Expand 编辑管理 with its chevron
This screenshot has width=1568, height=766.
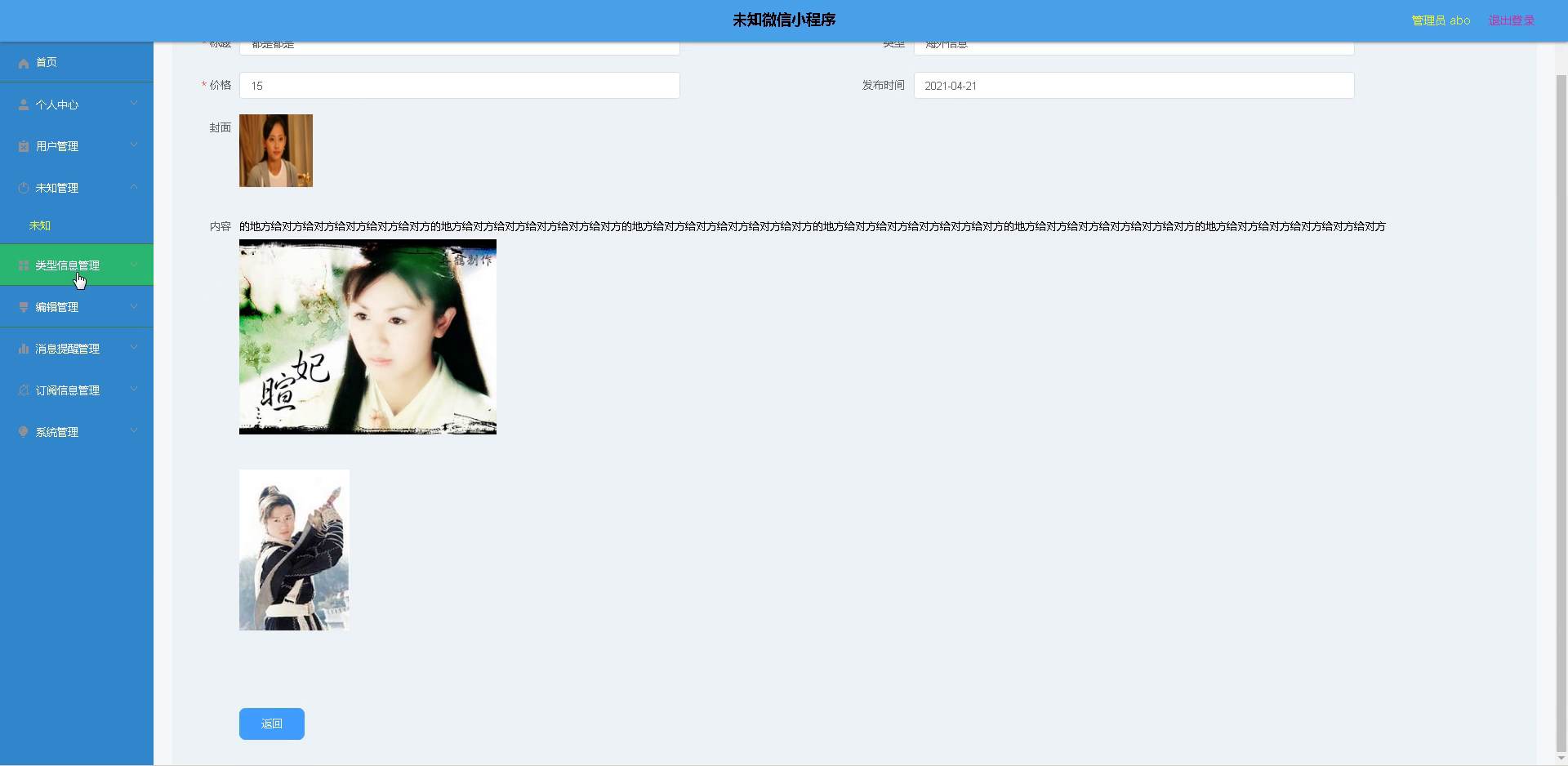pyautogui.click(x=134, y=306)
